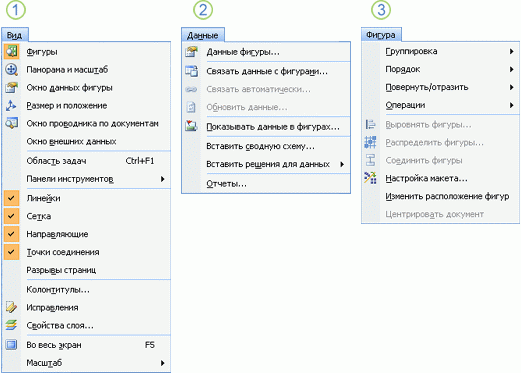Click the Размер и положение icon
The image size is (521, 373).
(11, 106)
